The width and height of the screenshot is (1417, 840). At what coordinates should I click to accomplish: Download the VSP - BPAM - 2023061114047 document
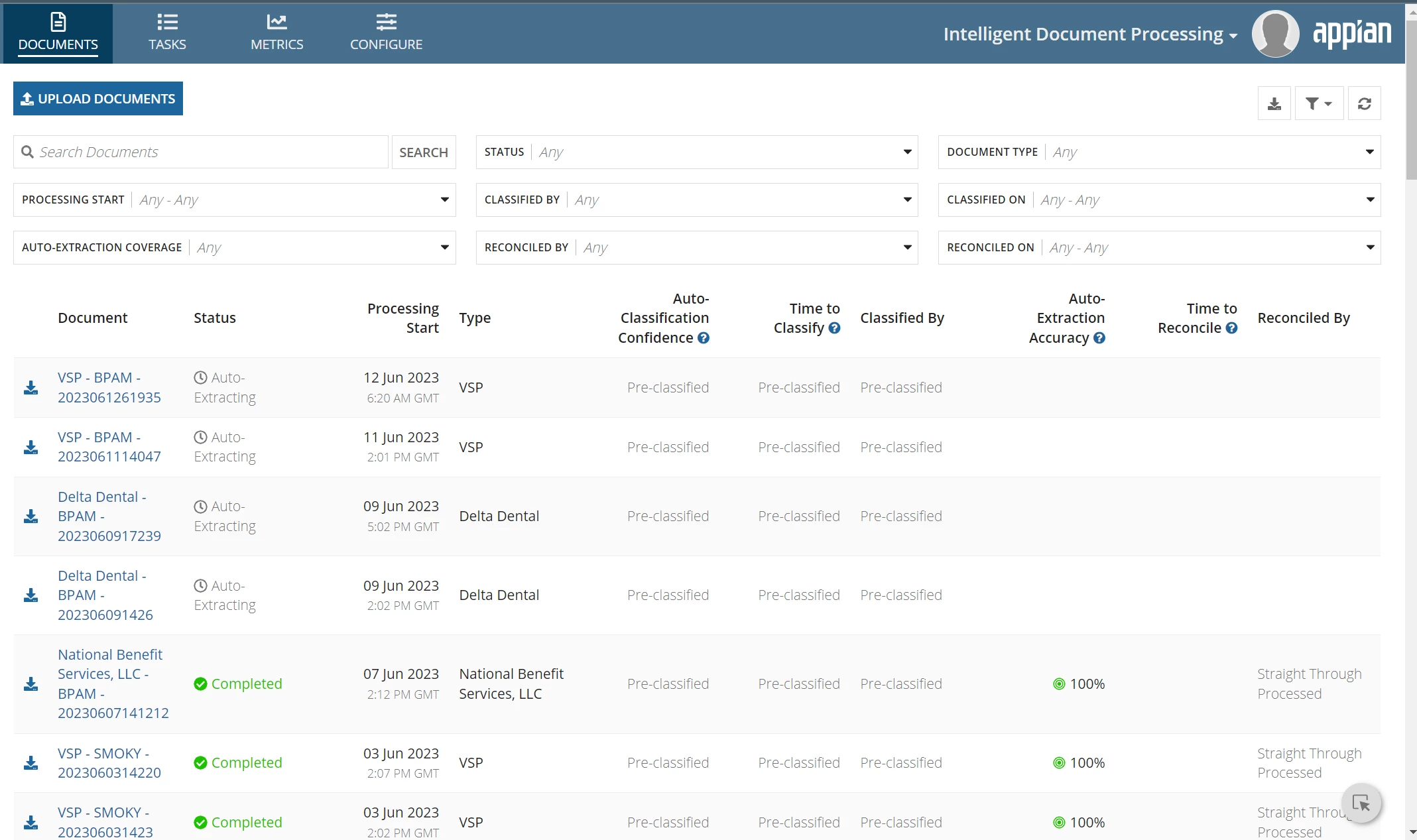pyautogui.click(x=31, y=448)
